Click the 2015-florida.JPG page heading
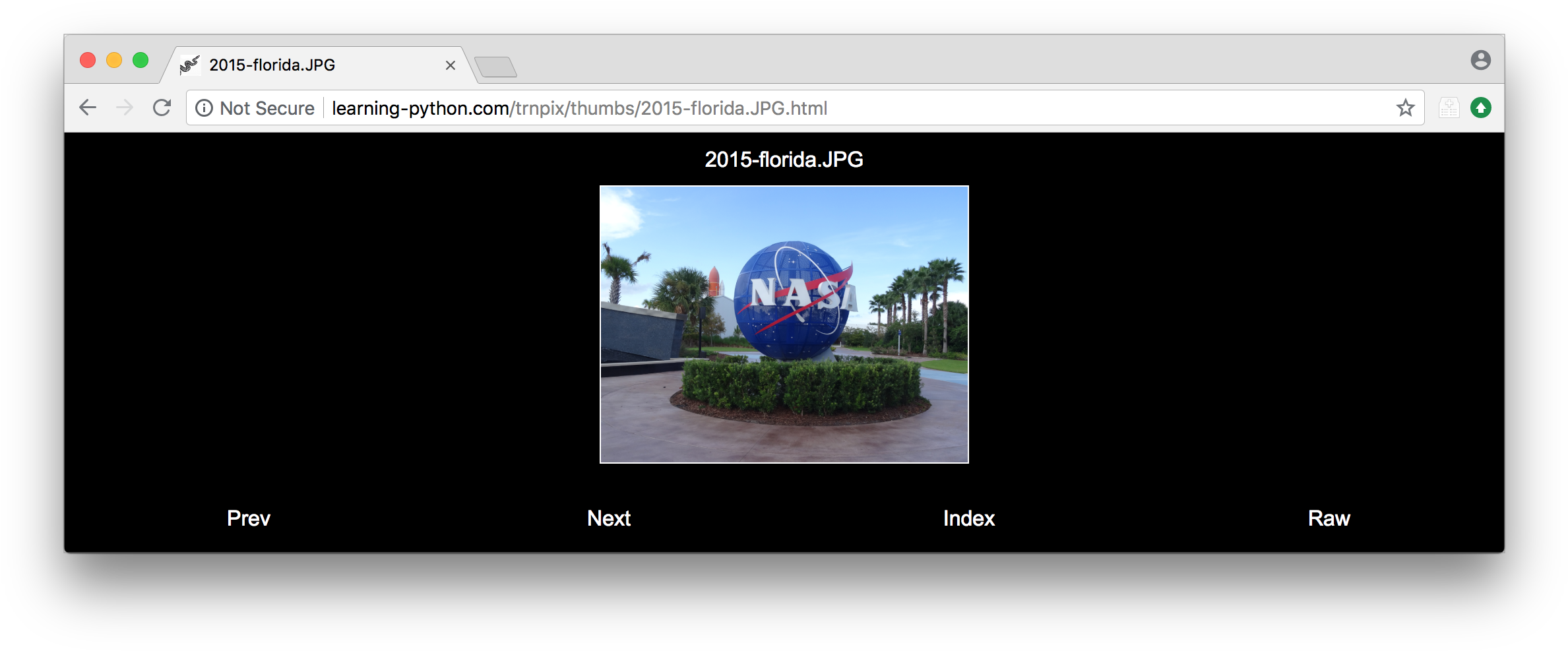Viewport: 1568px width, 651px height. pyautogui.click(x=784, y=159)
